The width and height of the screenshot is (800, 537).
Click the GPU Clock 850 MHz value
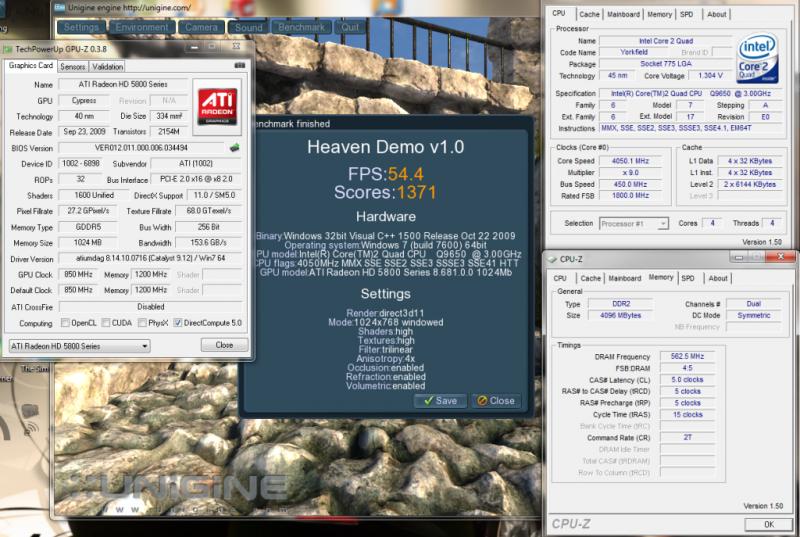[79, 274]
